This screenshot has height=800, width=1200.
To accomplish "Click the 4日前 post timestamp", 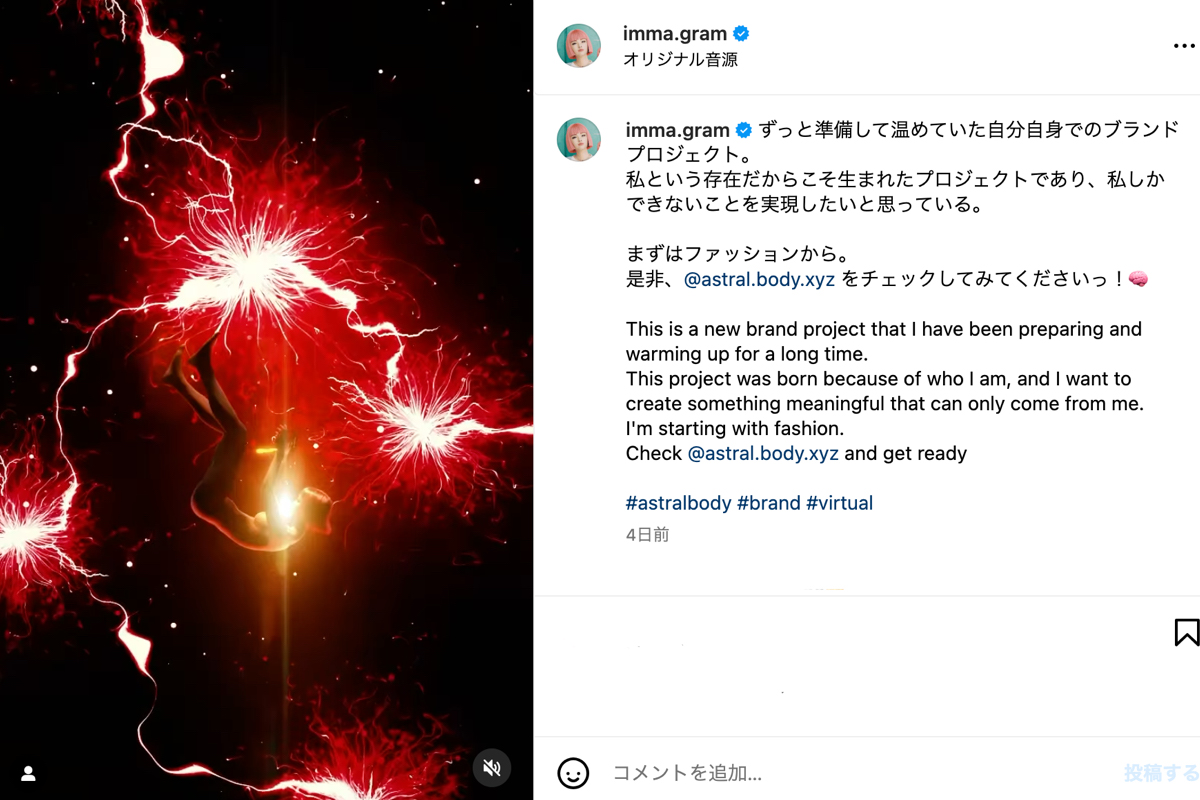I will [647, 535].
